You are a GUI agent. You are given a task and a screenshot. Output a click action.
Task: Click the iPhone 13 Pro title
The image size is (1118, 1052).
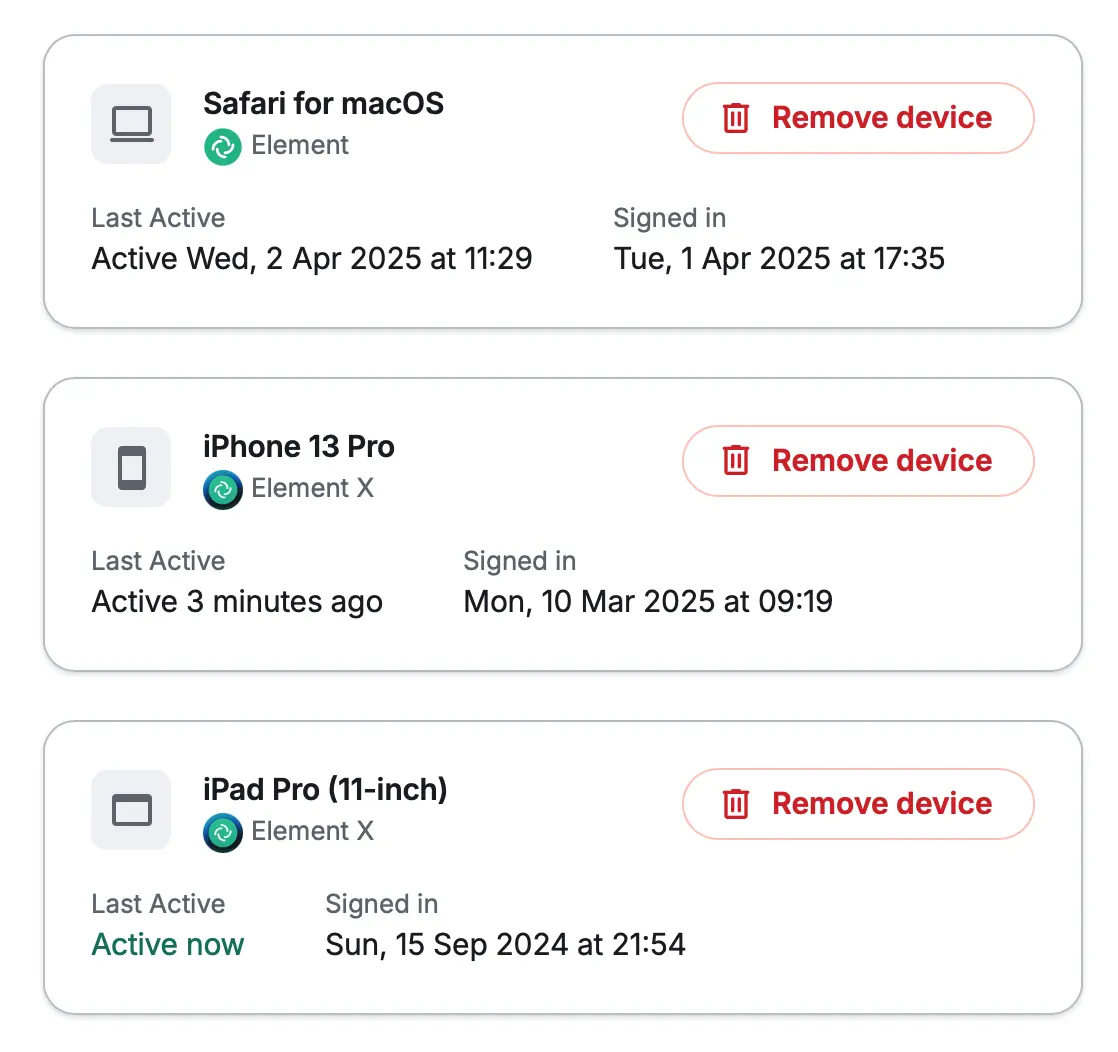pos(298,446)
